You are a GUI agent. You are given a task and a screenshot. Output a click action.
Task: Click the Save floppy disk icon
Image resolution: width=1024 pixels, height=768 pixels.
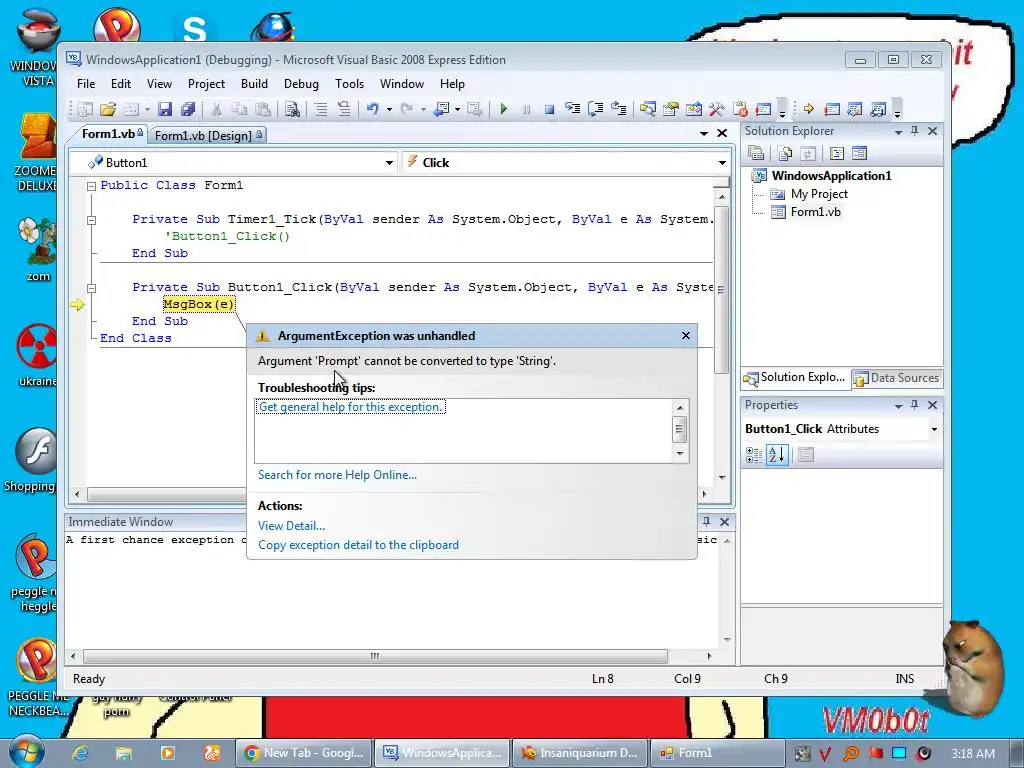165,109
